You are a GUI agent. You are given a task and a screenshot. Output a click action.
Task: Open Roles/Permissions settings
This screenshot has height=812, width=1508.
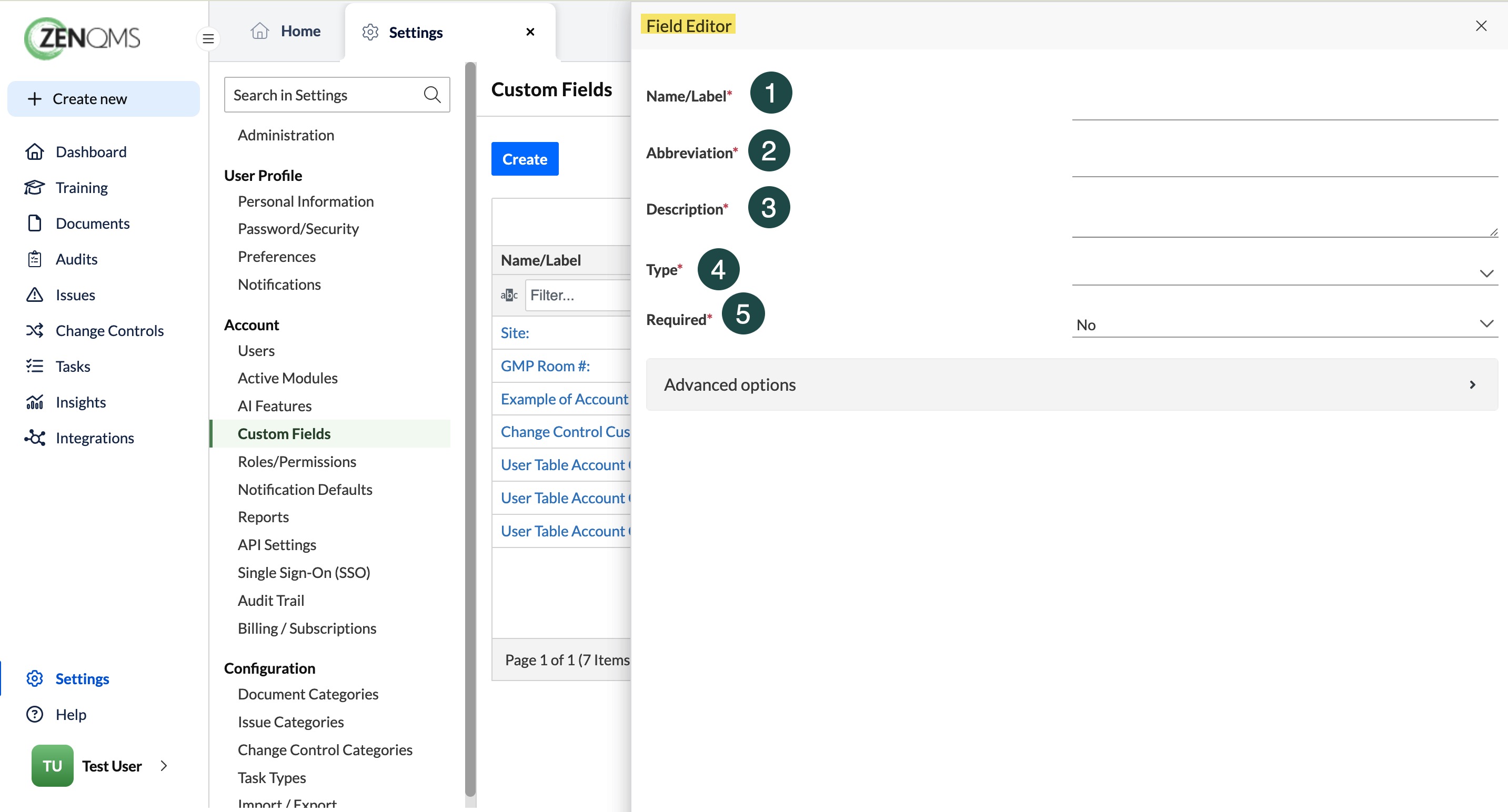click(x=297, y=461)
